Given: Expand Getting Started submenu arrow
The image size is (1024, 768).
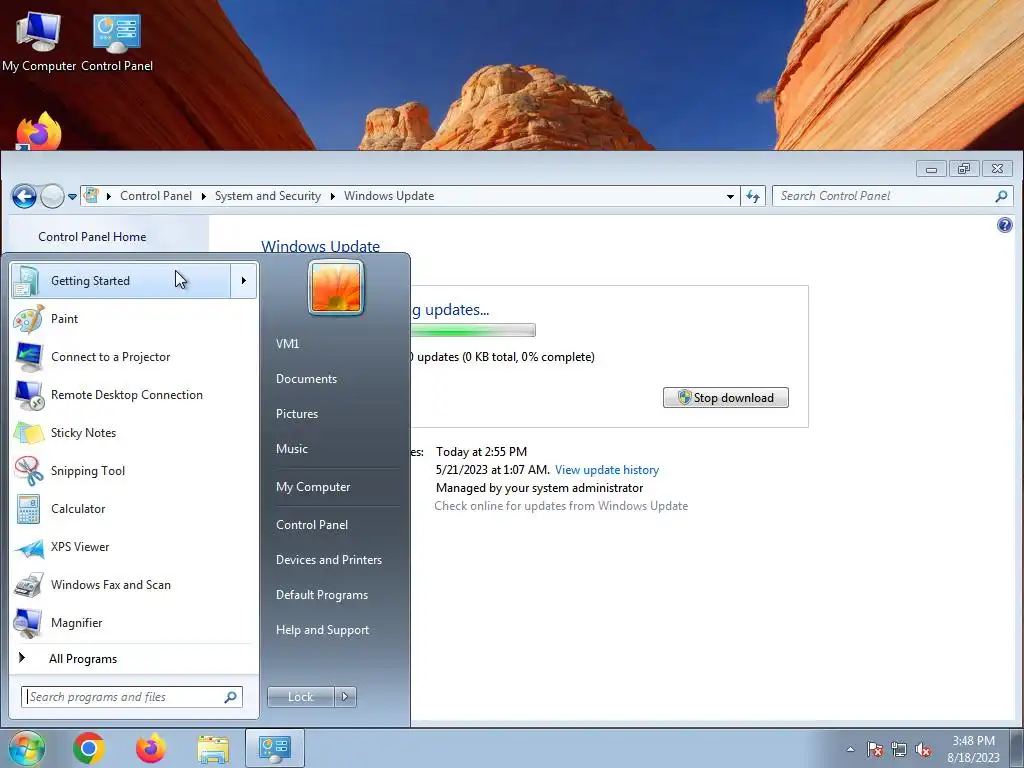Looking at the screenshot, I should tap(244, 281).
